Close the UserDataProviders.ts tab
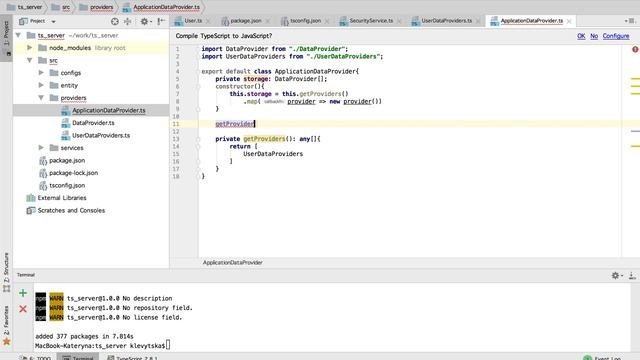 (x=478, y=21)
